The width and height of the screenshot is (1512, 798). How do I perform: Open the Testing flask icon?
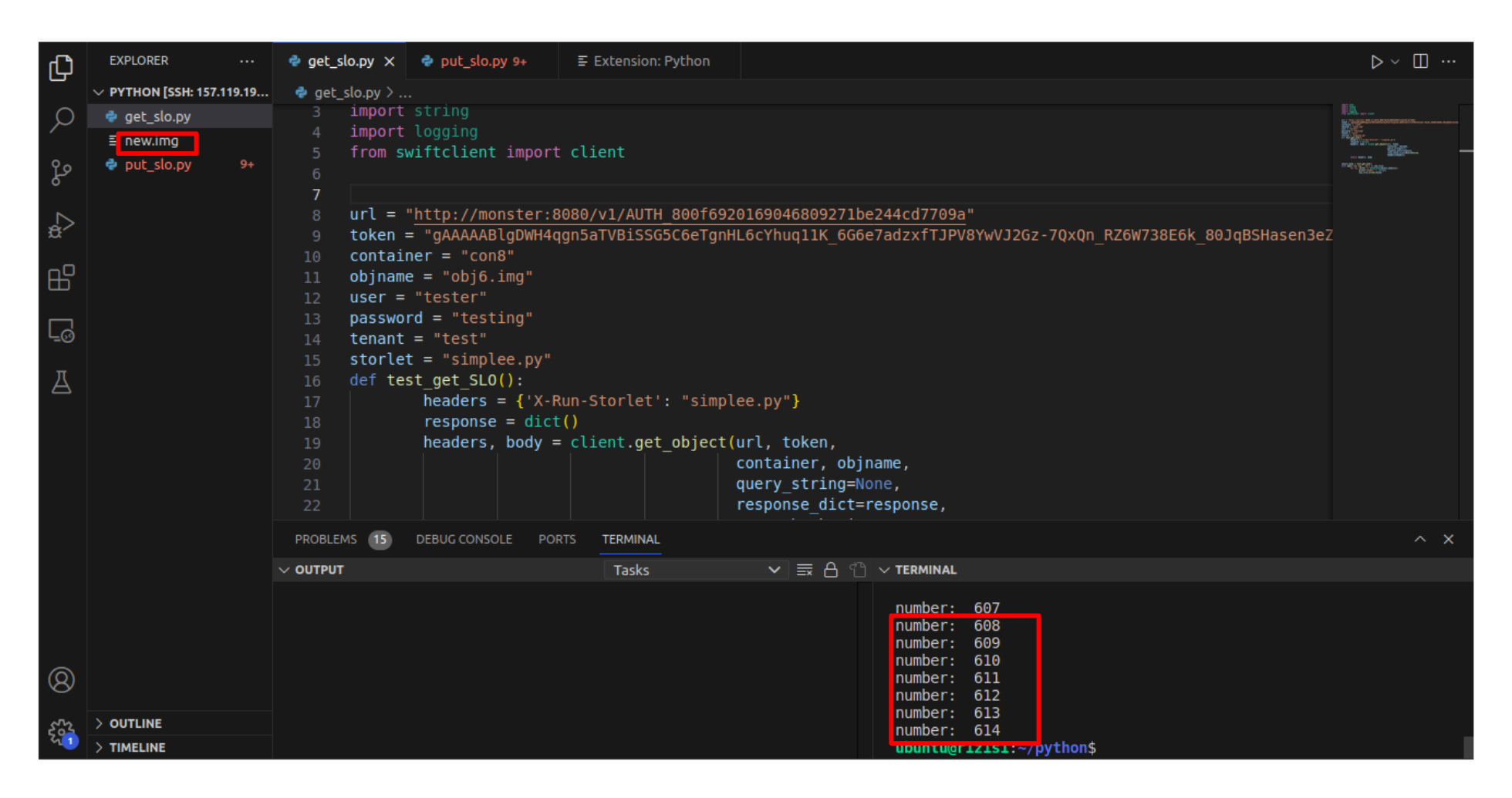pos(61,382)
